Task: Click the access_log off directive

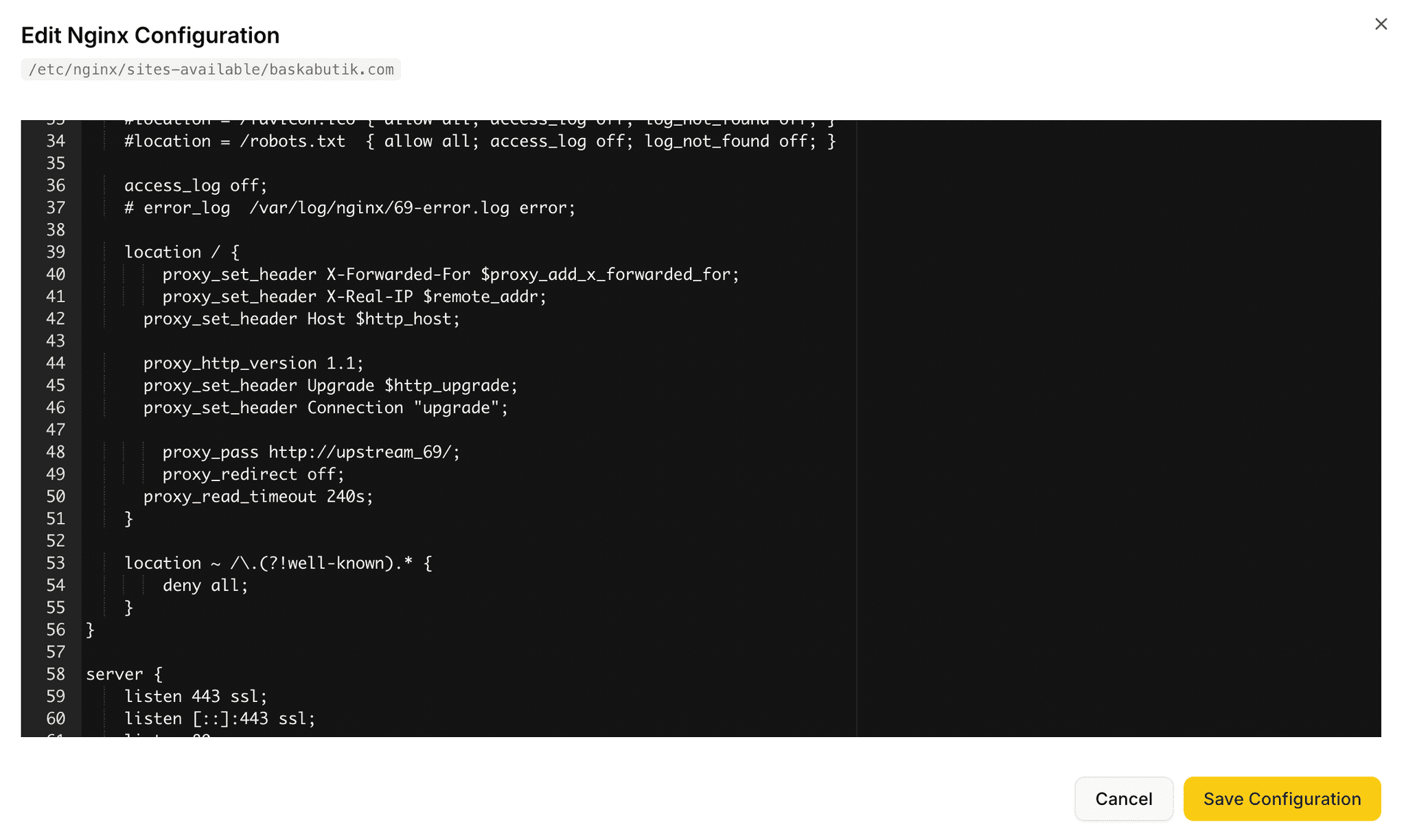Action: click(x=194, y=185)
